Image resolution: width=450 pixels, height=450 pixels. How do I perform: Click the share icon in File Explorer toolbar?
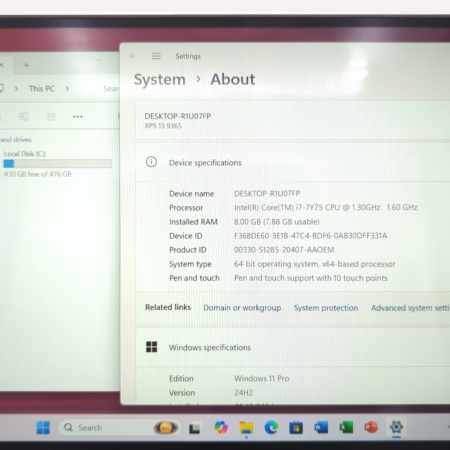pyautogui.click(x=51, y=116)
